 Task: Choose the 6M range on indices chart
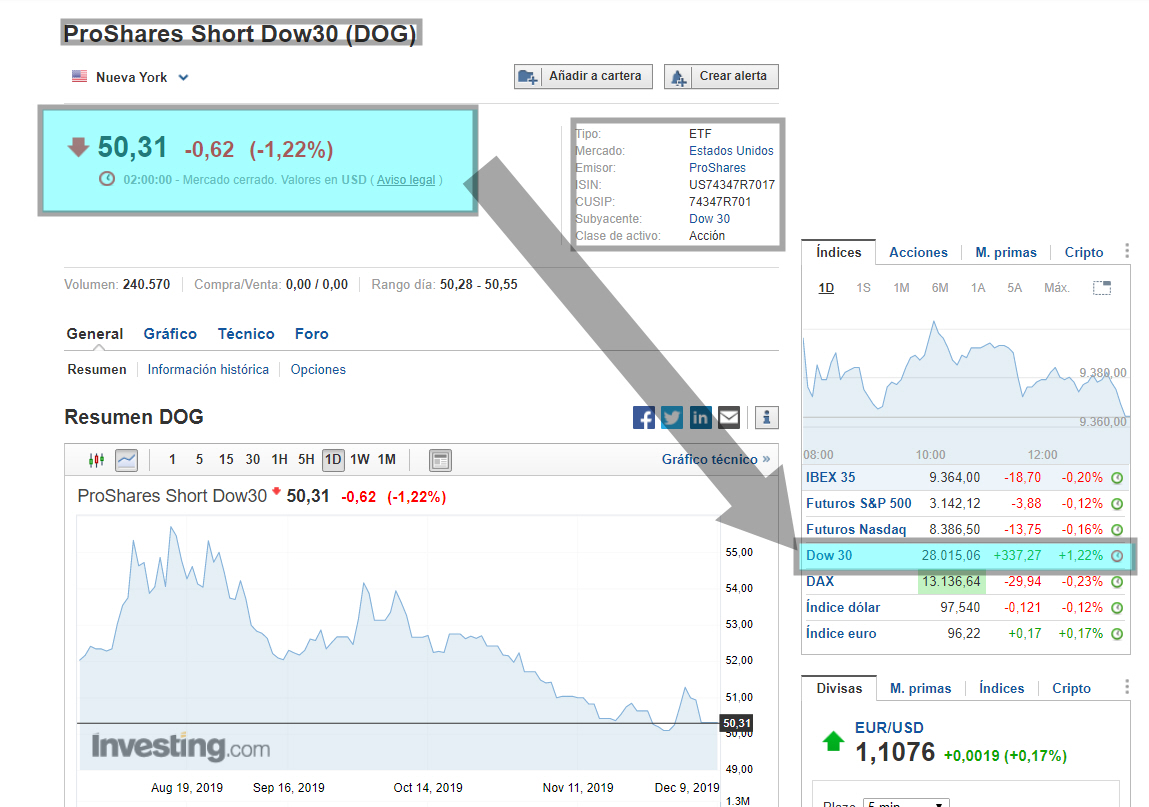[x=940, y=288]
